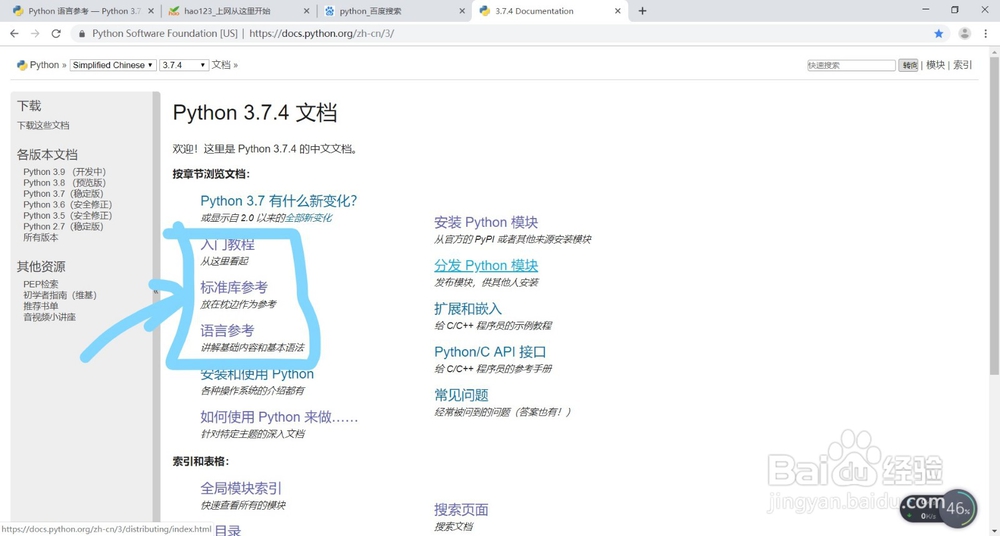The image size is (1000, 536).
Task: Open Python 3.5 (安全修正) link
Action: coord(68,215)
